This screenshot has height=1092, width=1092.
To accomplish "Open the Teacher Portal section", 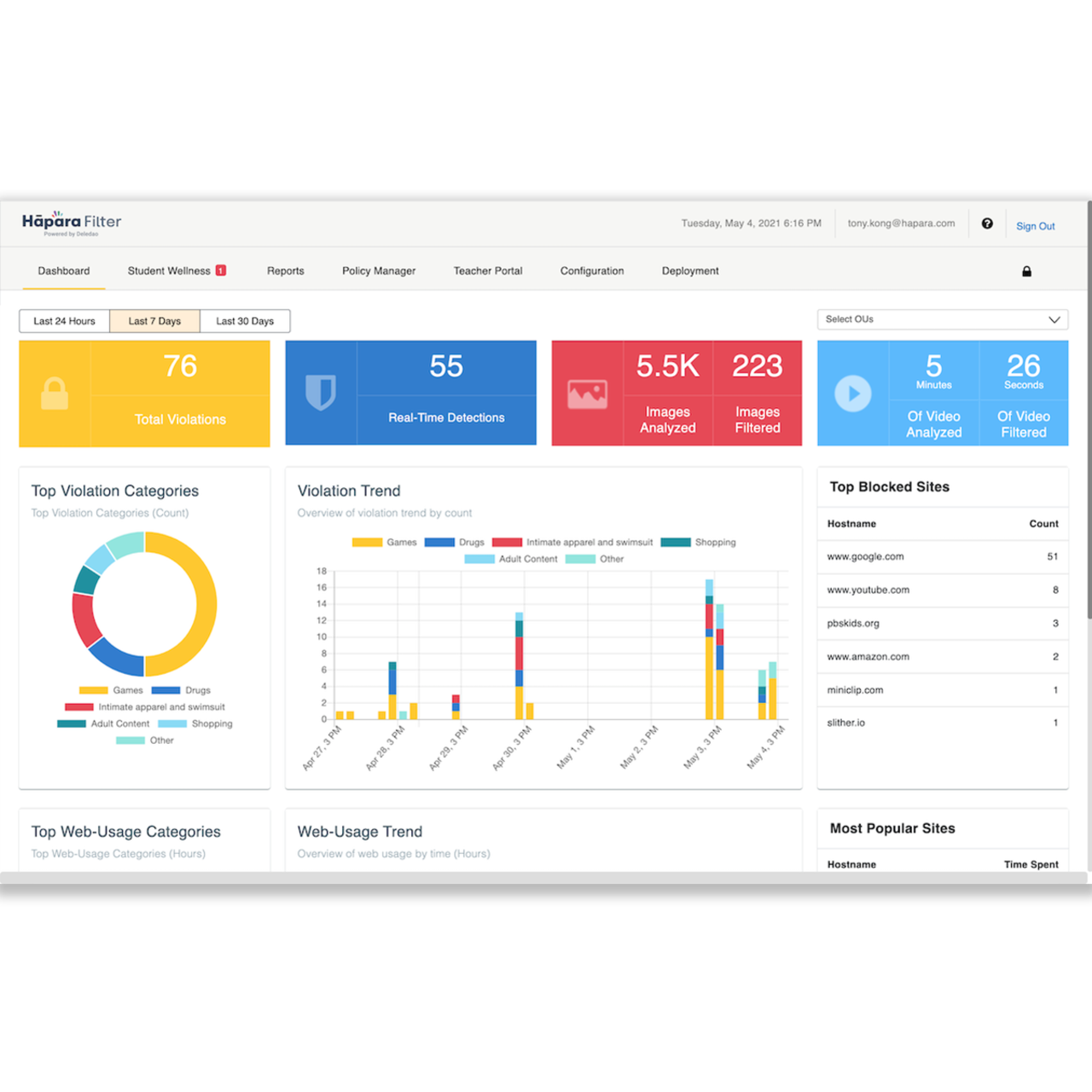I will click(x=487, y=270).
